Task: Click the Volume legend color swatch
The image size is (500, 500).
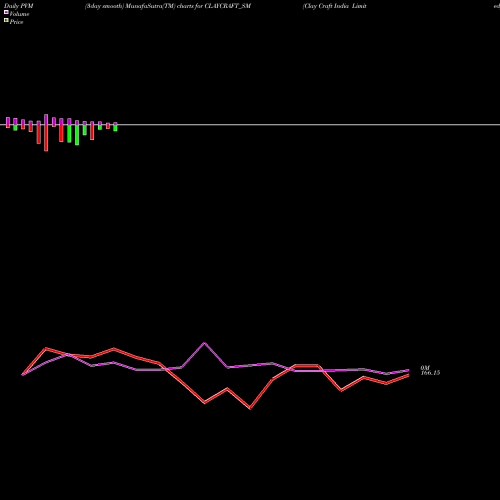Action: point(6,12)
